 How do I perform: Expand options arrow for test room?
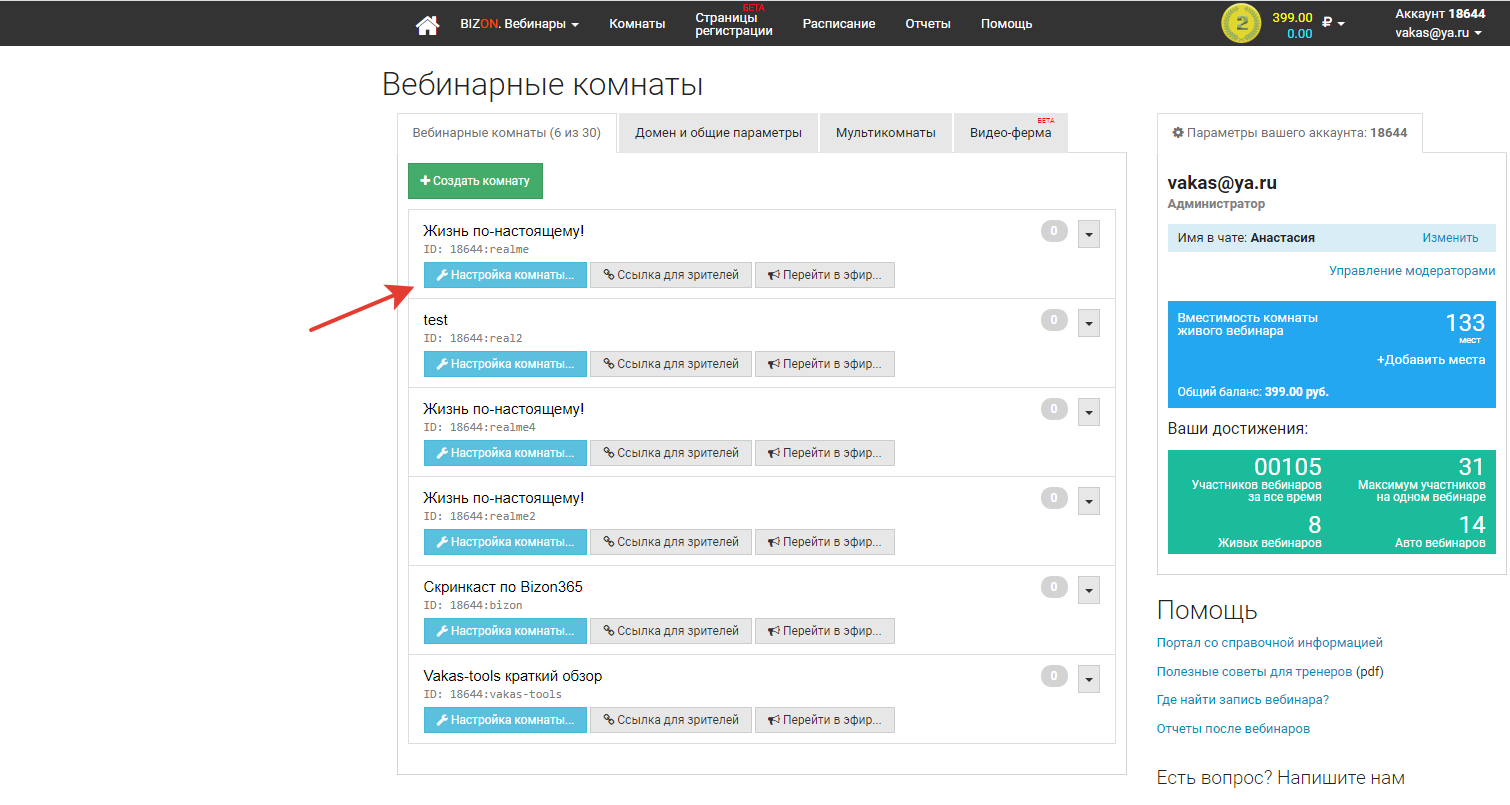click(x=1089, y=323)
